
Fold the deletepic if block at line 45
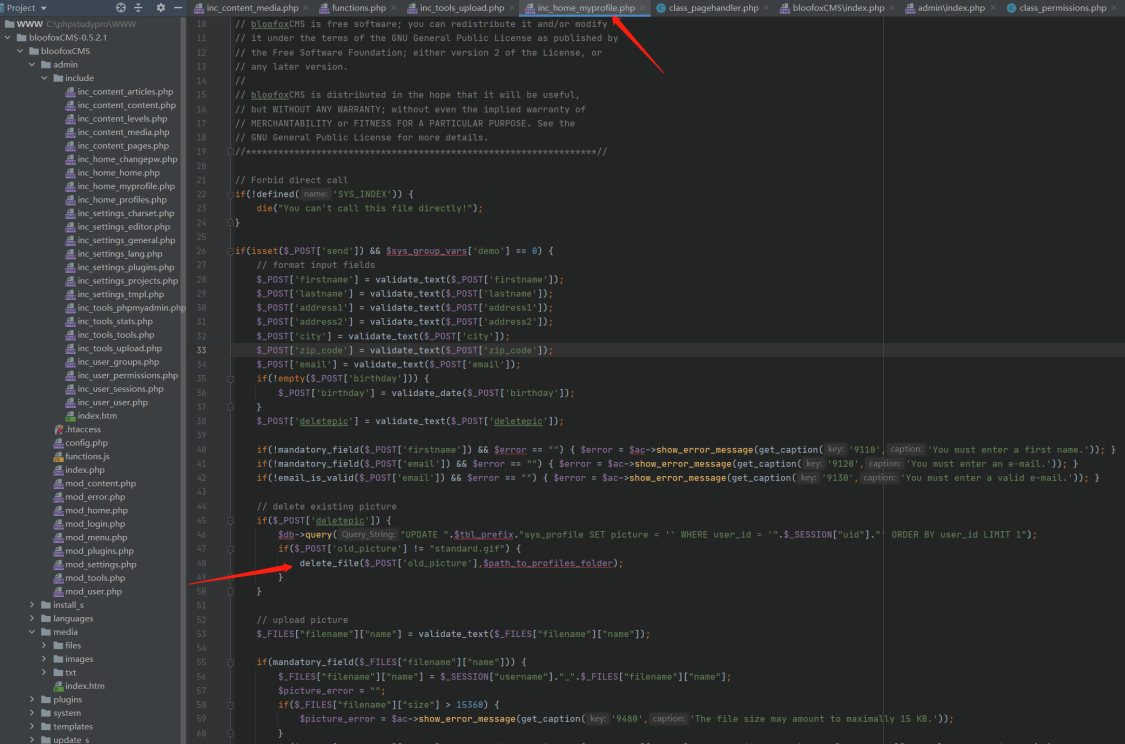click(x=230, y=521)
